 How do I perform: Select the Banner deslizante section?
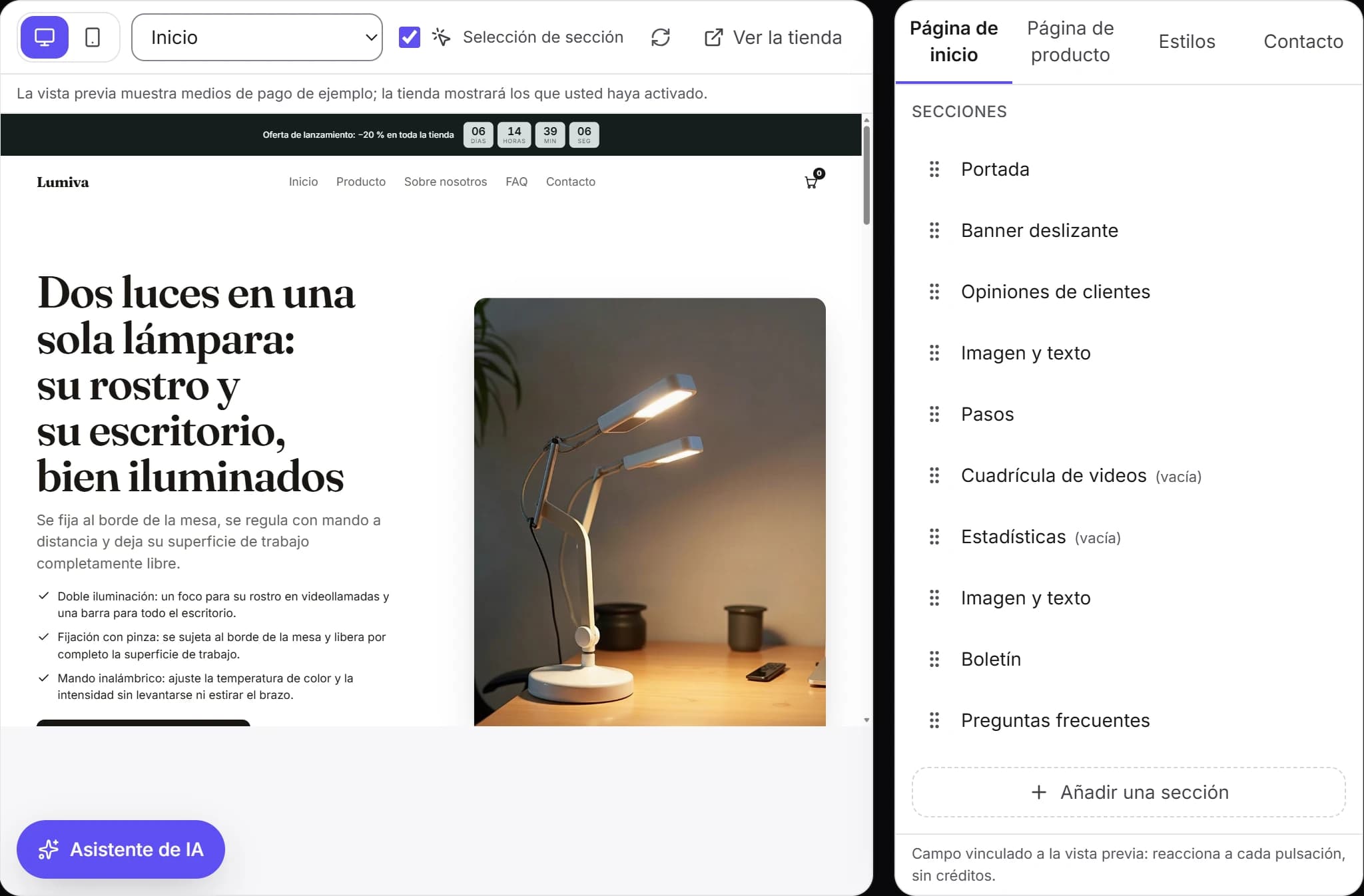[1129, 230]
